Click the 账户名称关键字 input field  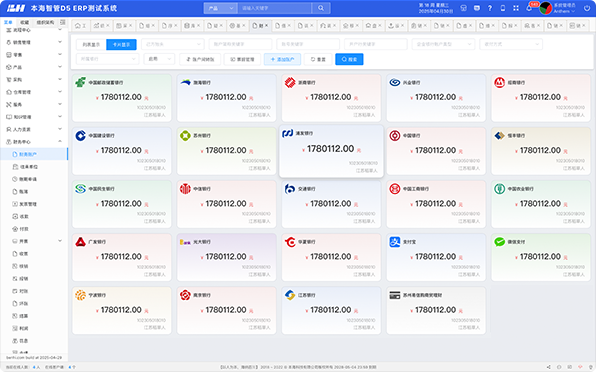240,44
